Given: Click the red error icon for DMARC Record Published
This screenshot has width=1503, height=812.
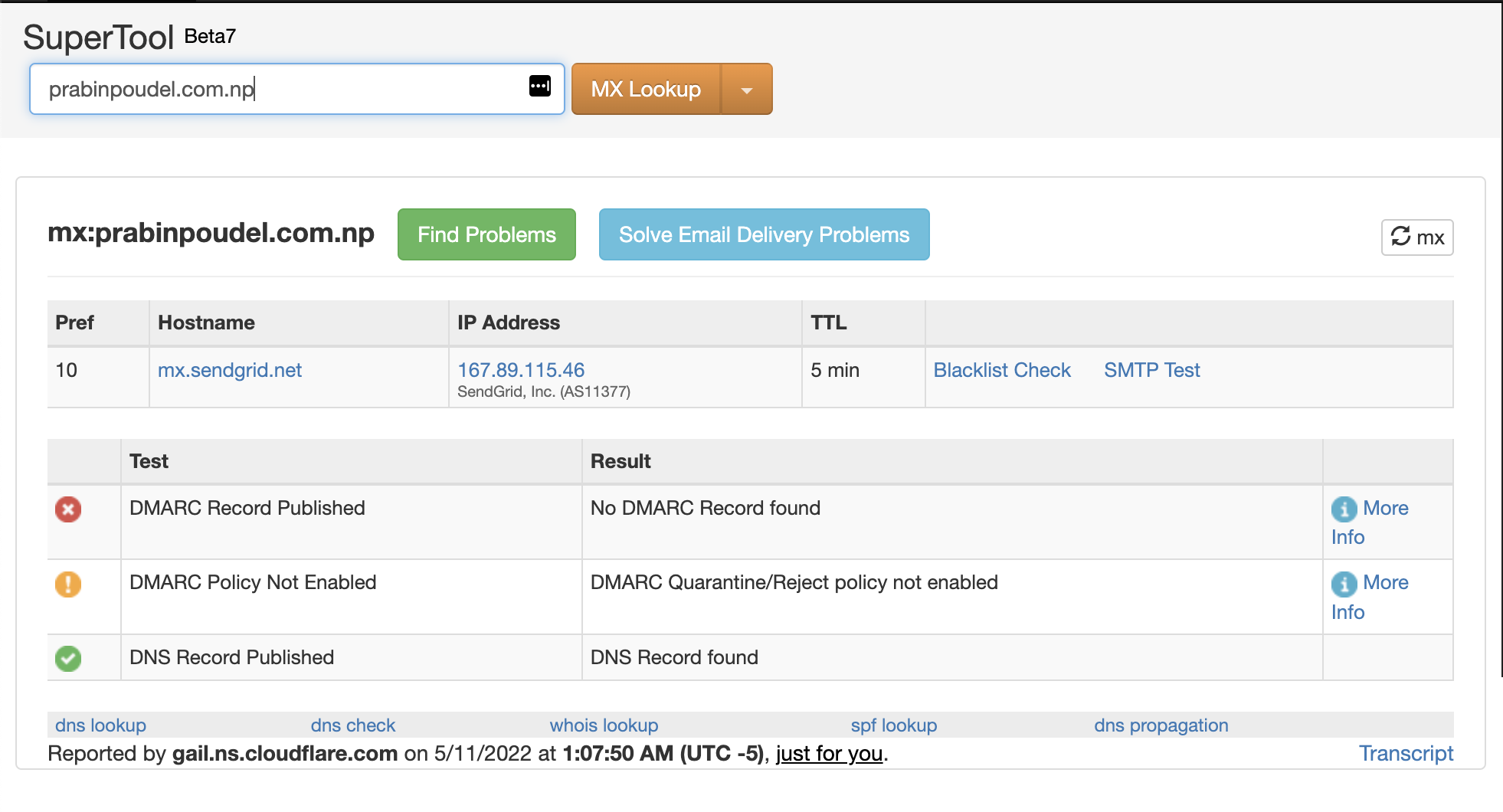Looking at the screenshot, I should [x=68, y=509].
